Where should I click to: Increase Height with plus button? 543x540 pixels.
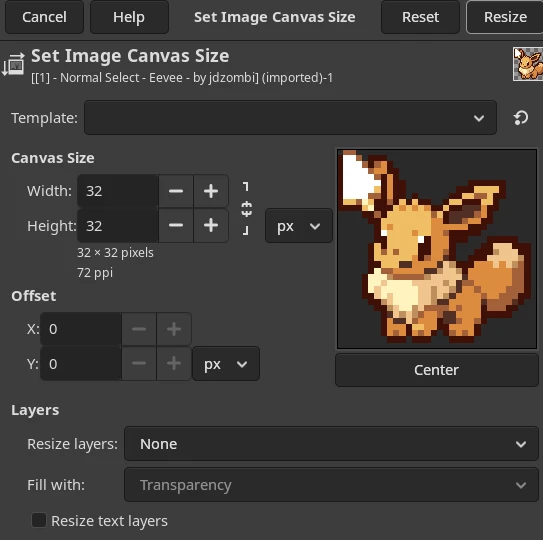(211, 226)
